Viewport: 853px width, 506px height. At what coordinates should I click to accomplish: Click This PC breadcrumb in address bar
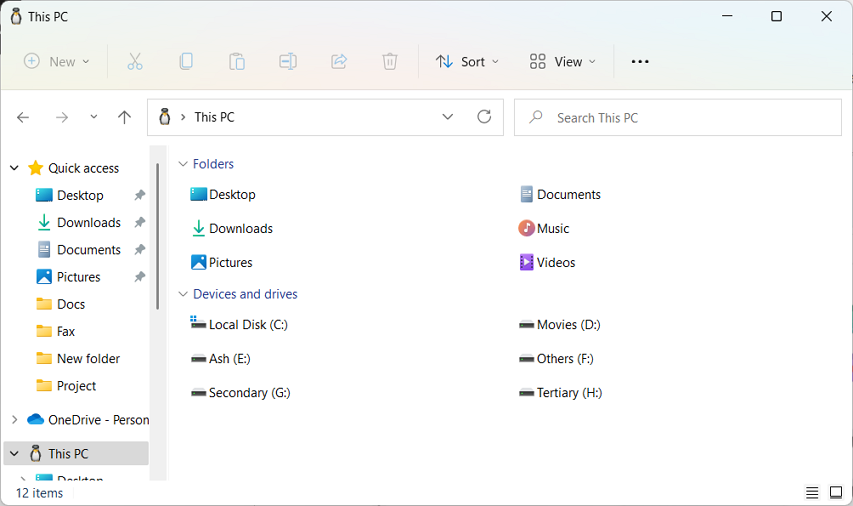(x=214, y=117)
